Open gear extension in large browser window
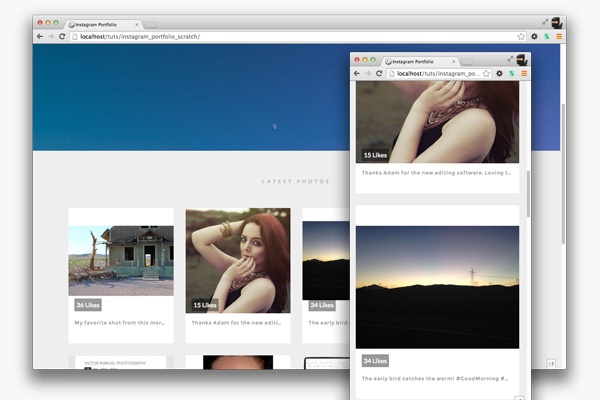Viewport: 600px width, 400px height. pos(534,36)
